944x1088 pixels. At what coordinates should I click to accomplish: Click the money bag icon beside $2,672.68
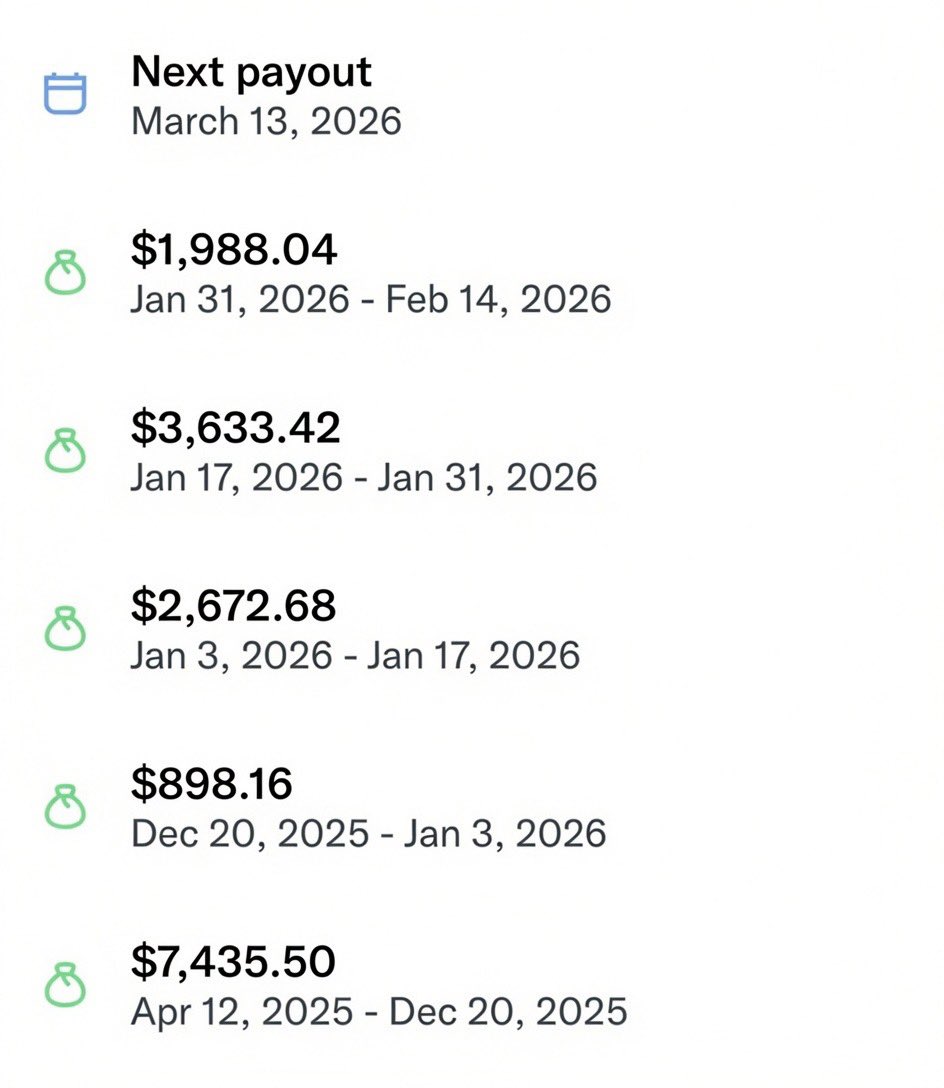[65, 629]
